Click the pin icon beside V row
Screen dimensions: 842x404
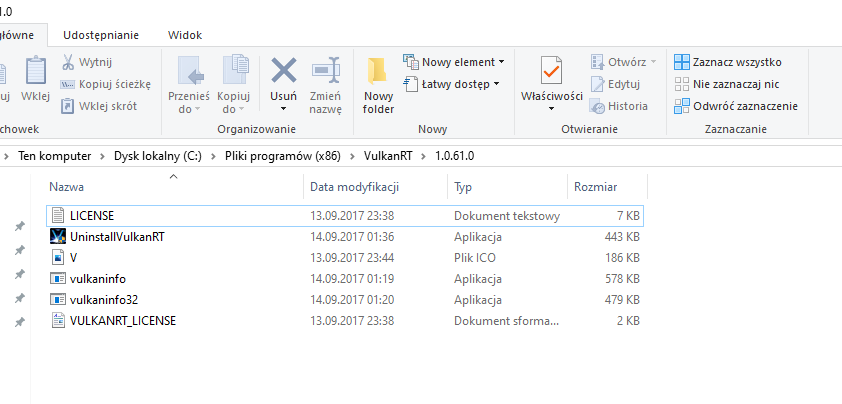pyautogui.click(x=19, y=274)
